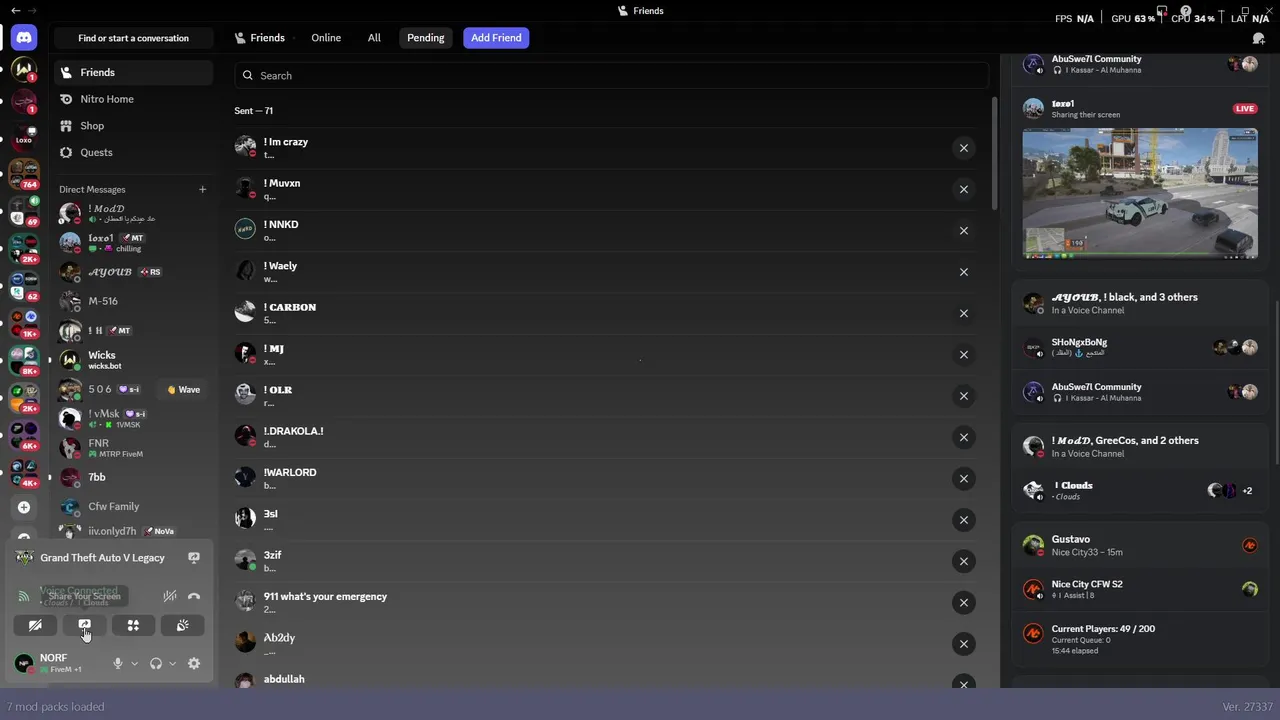1280x720 pixels.
Task: Open DM with 7bb
Action: (x=133, y=477)
